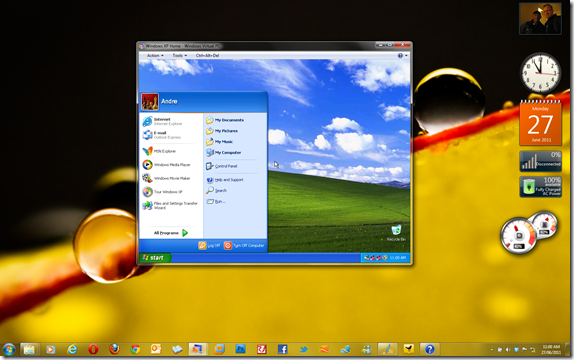Click the network signal gadget showing 0%
The height and width of the screenshot is (360, 574).
point(540,161)
